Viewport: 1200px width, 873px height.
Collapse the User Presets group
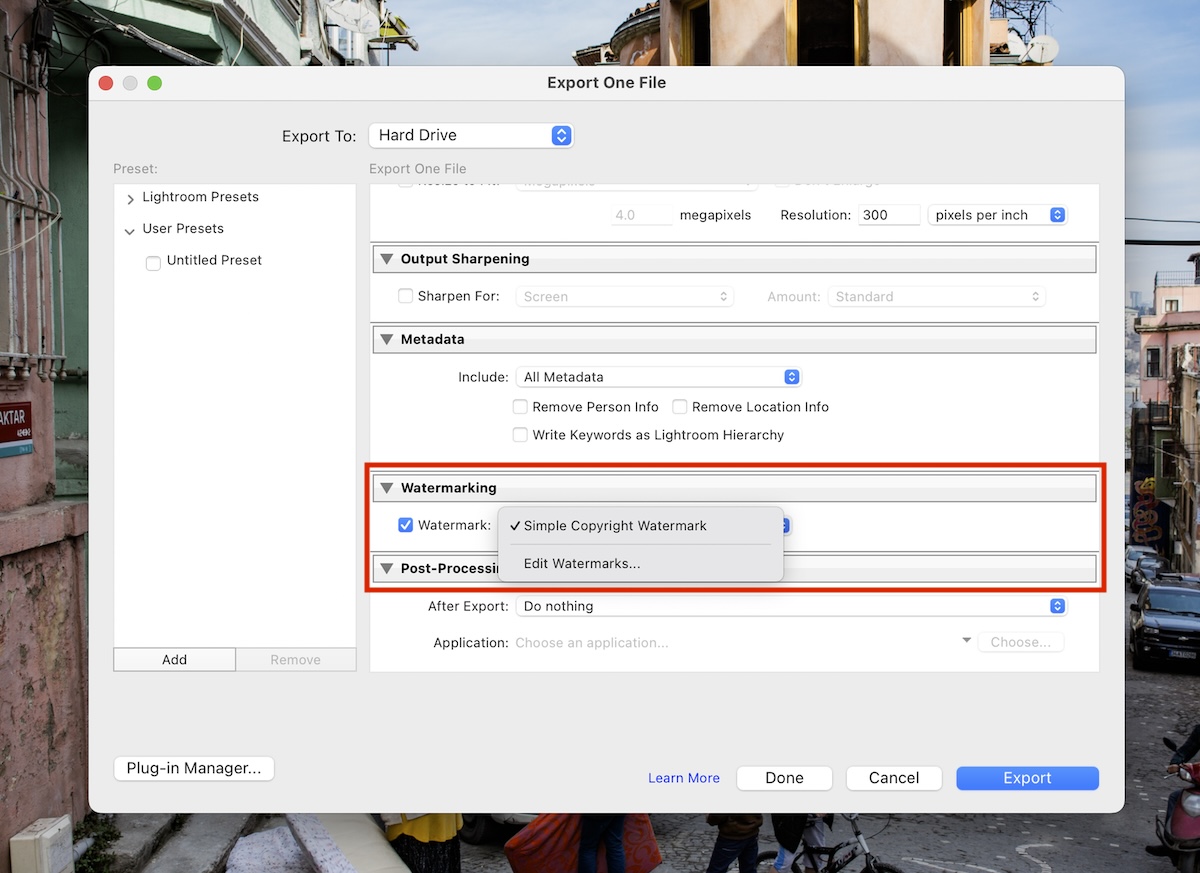coord(130,228)
